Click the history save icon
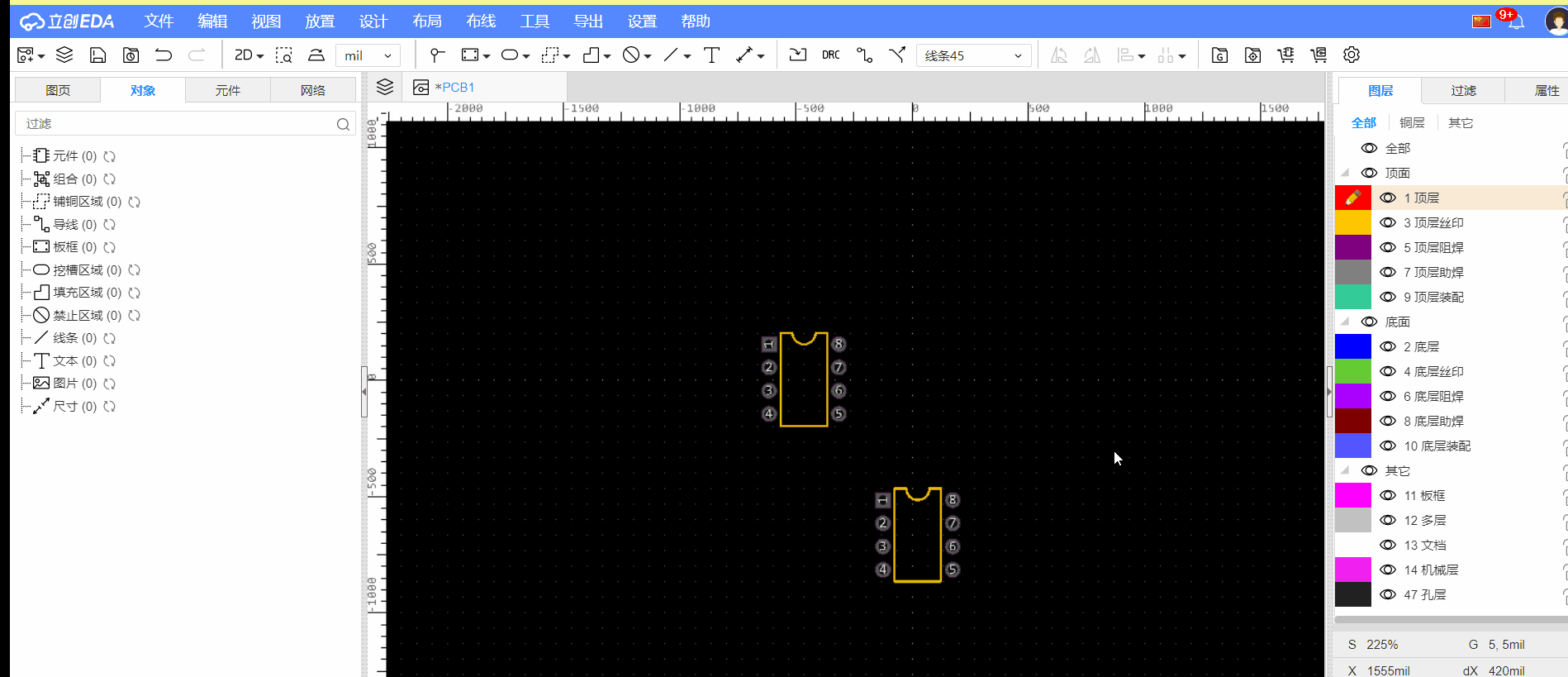This screenshot has width=1568, height=677. (131, 55)
